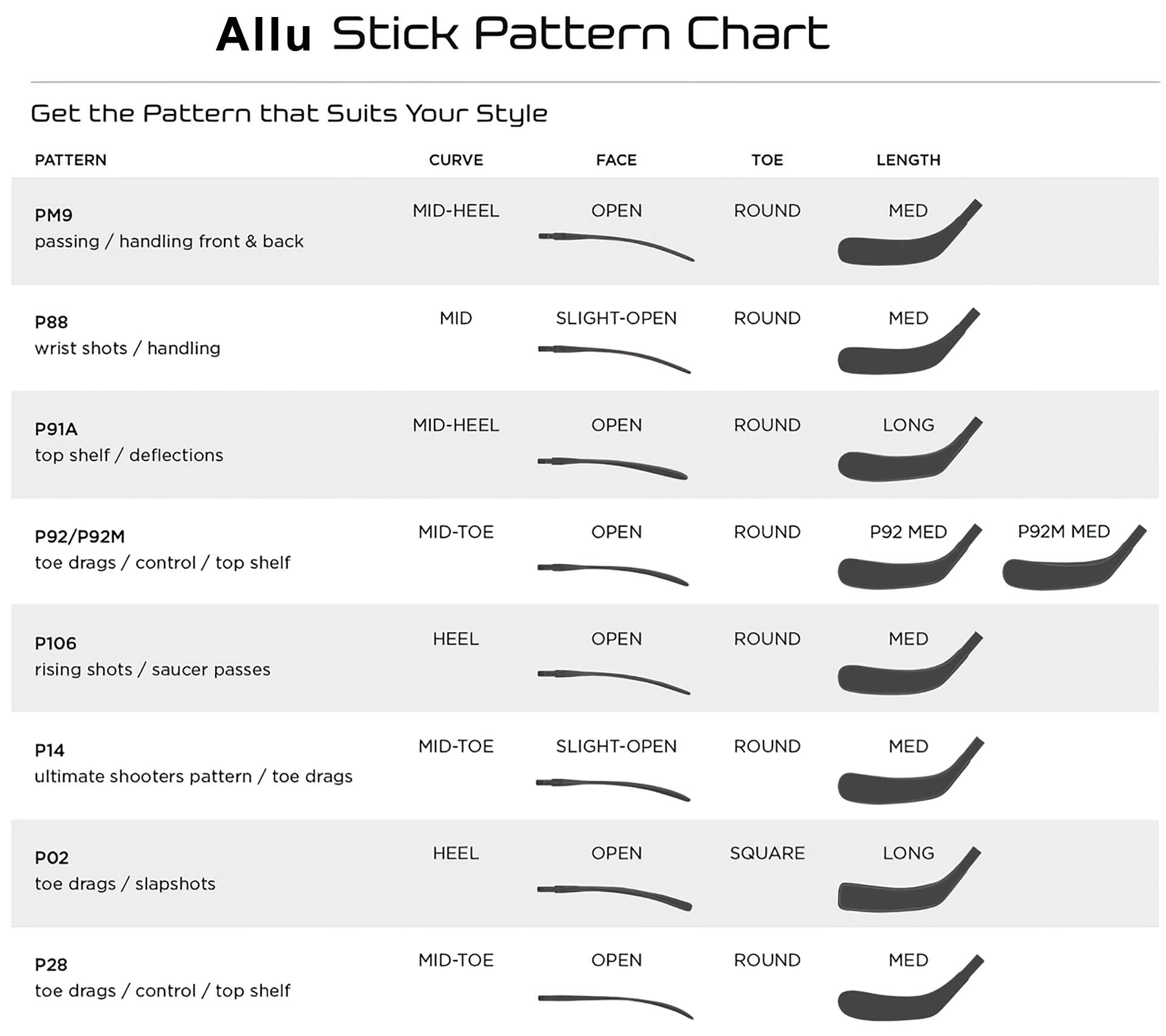Click the Allu Stick Pattern Chart title

(x=523, y=33)
